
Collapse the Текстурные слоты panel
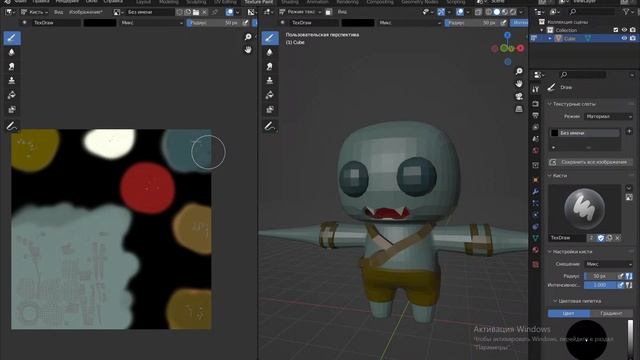click(571, 104)
